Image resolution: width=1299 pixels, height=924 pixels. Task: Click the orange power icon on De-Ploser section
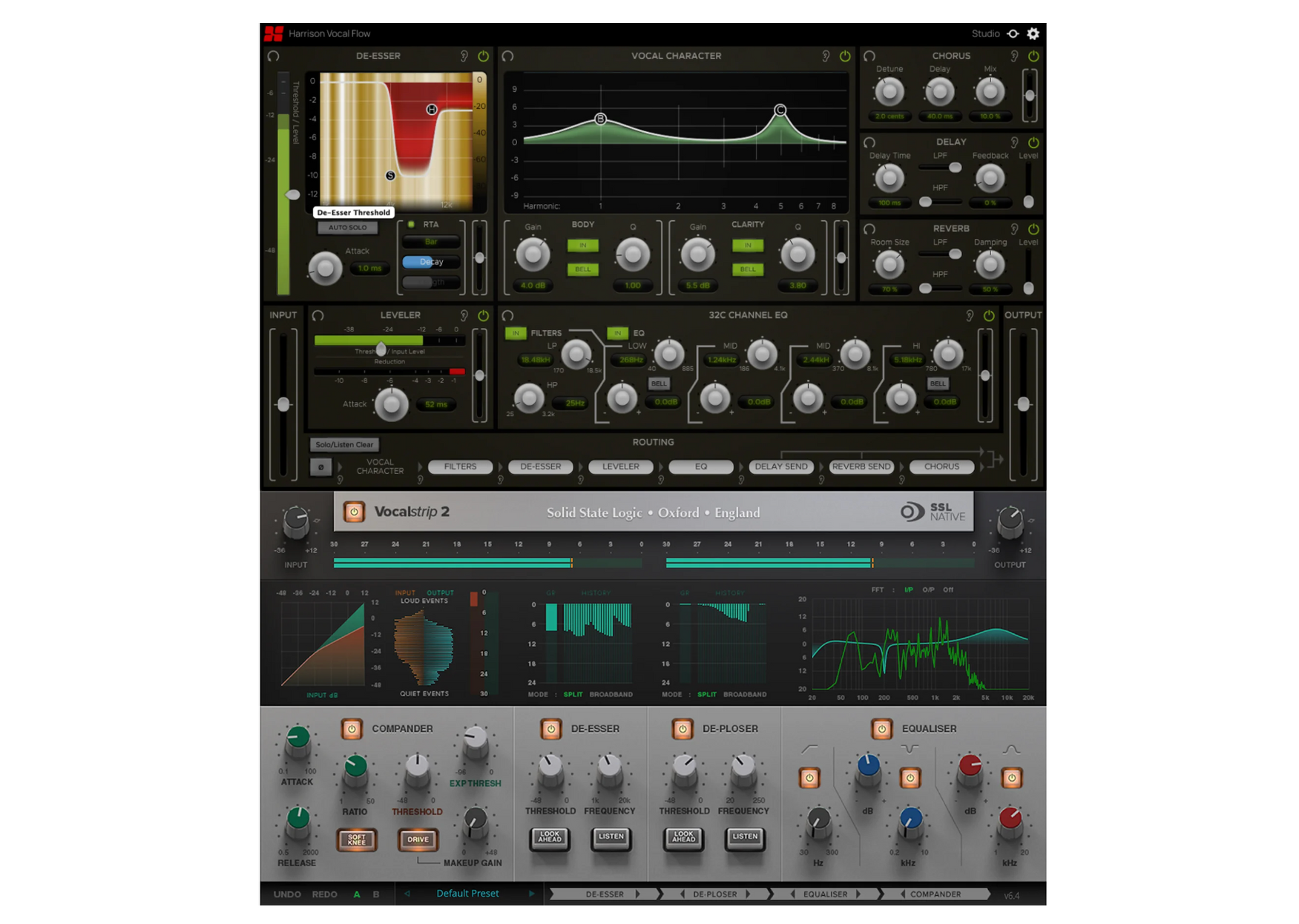[x=681, y=729]
